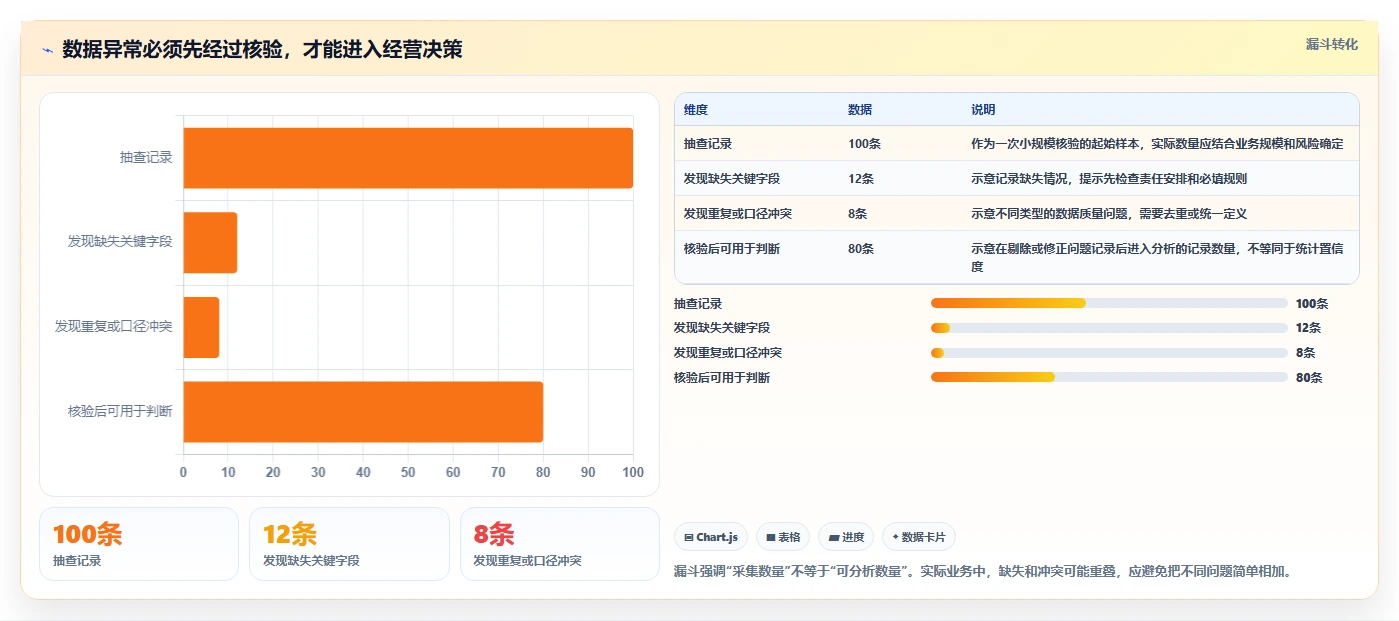1399x621 pixels.
Task: Click the Chart.js chip
Action: pyautogui.click(x=711, y=537)
